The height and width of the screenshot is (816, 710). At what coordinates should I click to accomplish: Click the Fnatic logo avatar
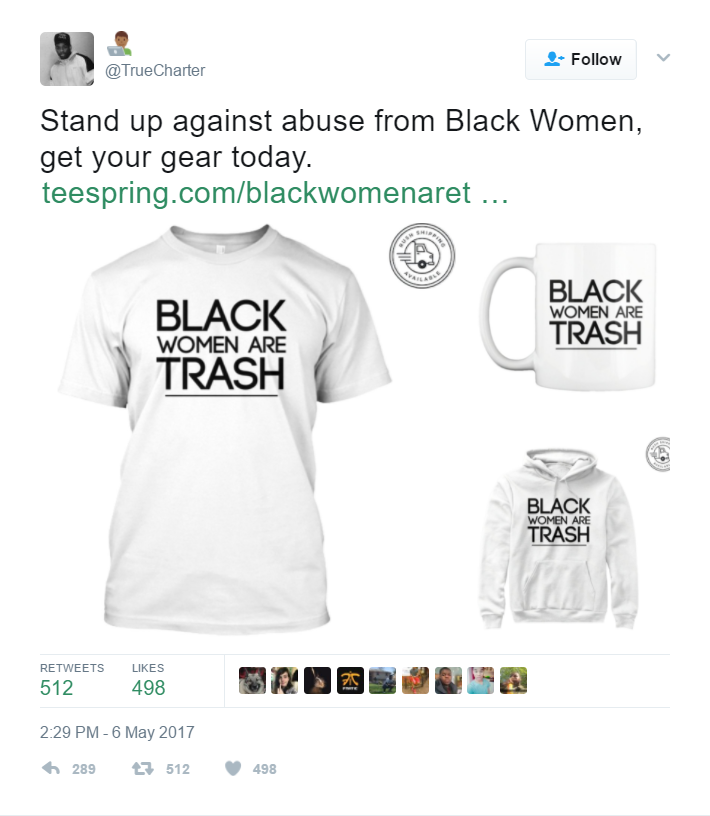coord(350,681)
